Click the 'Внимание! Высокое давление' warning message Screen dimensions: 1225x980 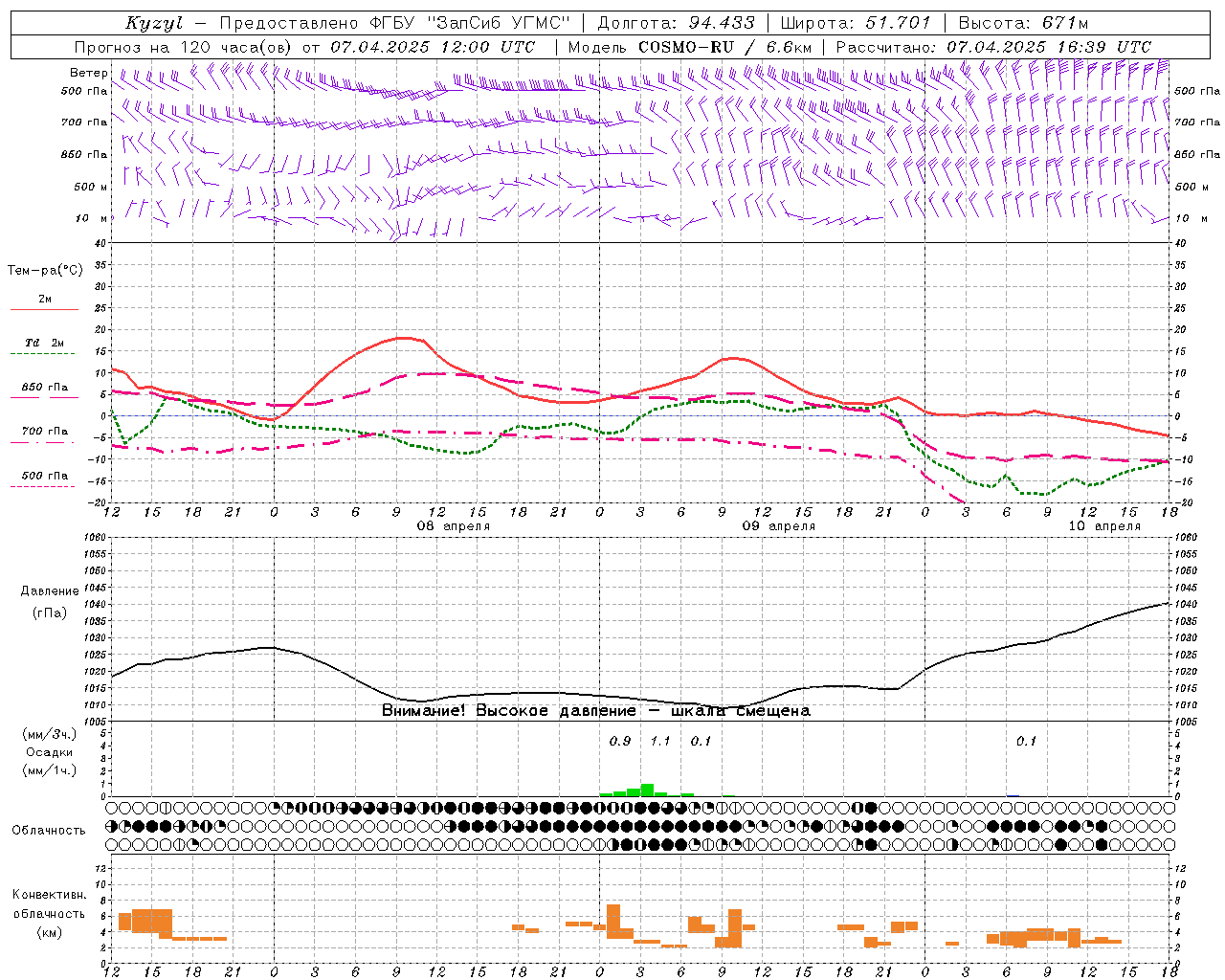508,711
